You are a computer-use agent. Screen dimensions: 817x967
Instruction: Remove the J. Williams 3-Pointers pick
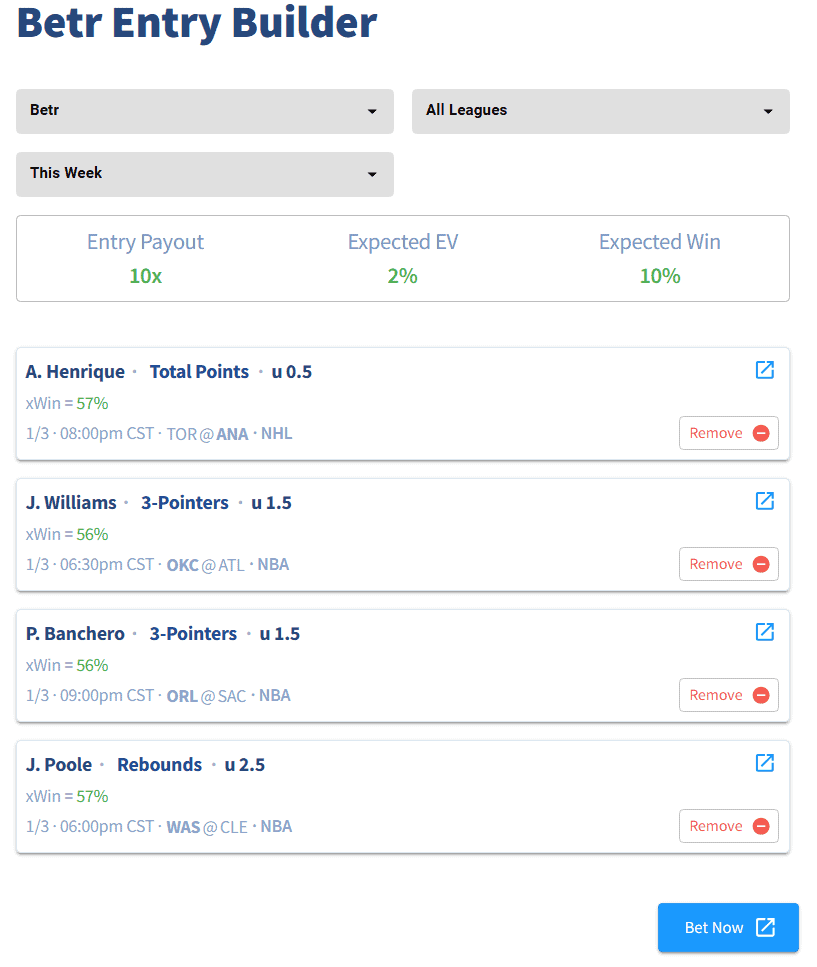[729, 564]
